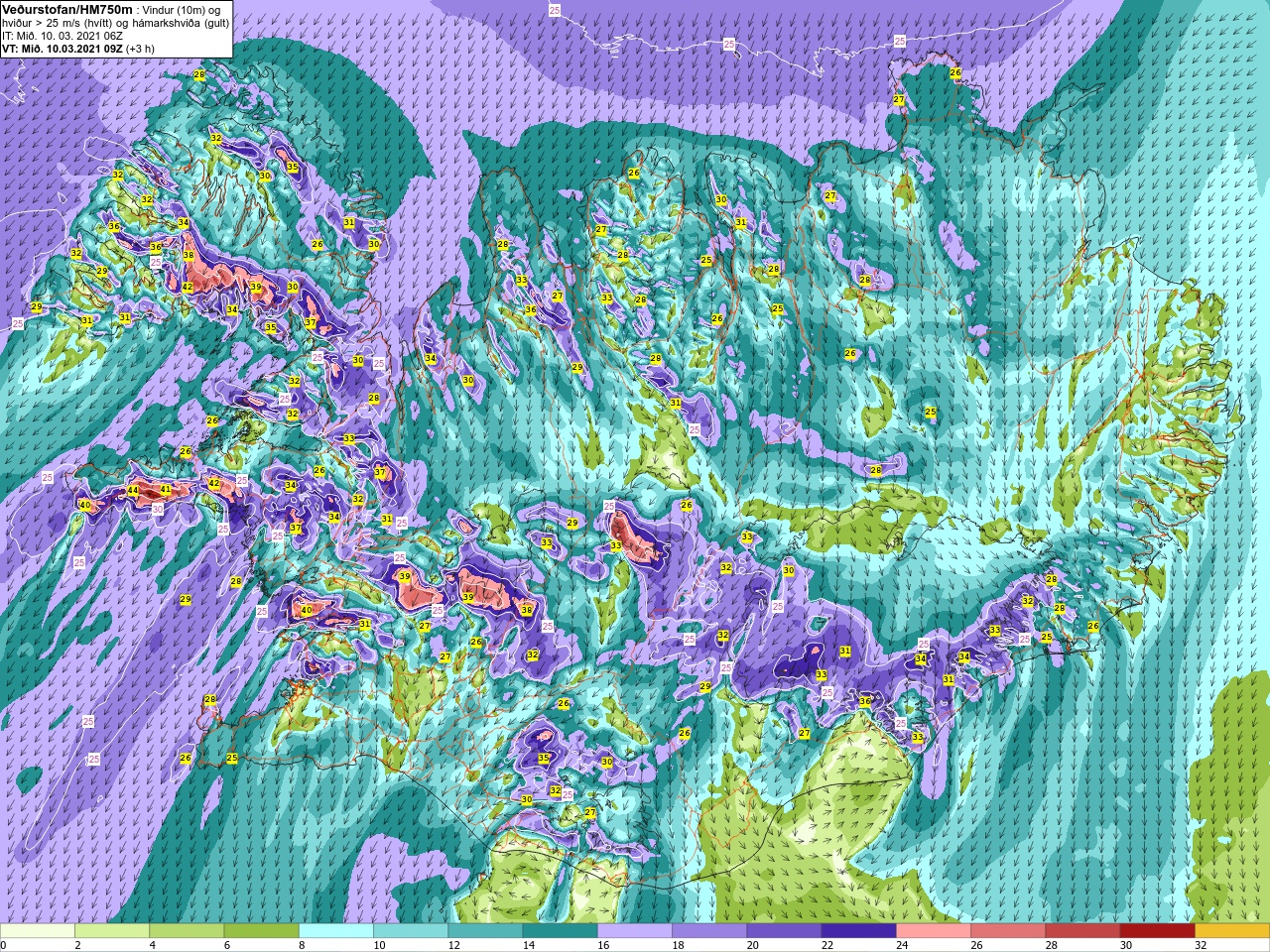This screenshot has height=952, width=1270.
Task: Click the dark teal 14–16 legend swatch
Action: (x=560, y=931)
